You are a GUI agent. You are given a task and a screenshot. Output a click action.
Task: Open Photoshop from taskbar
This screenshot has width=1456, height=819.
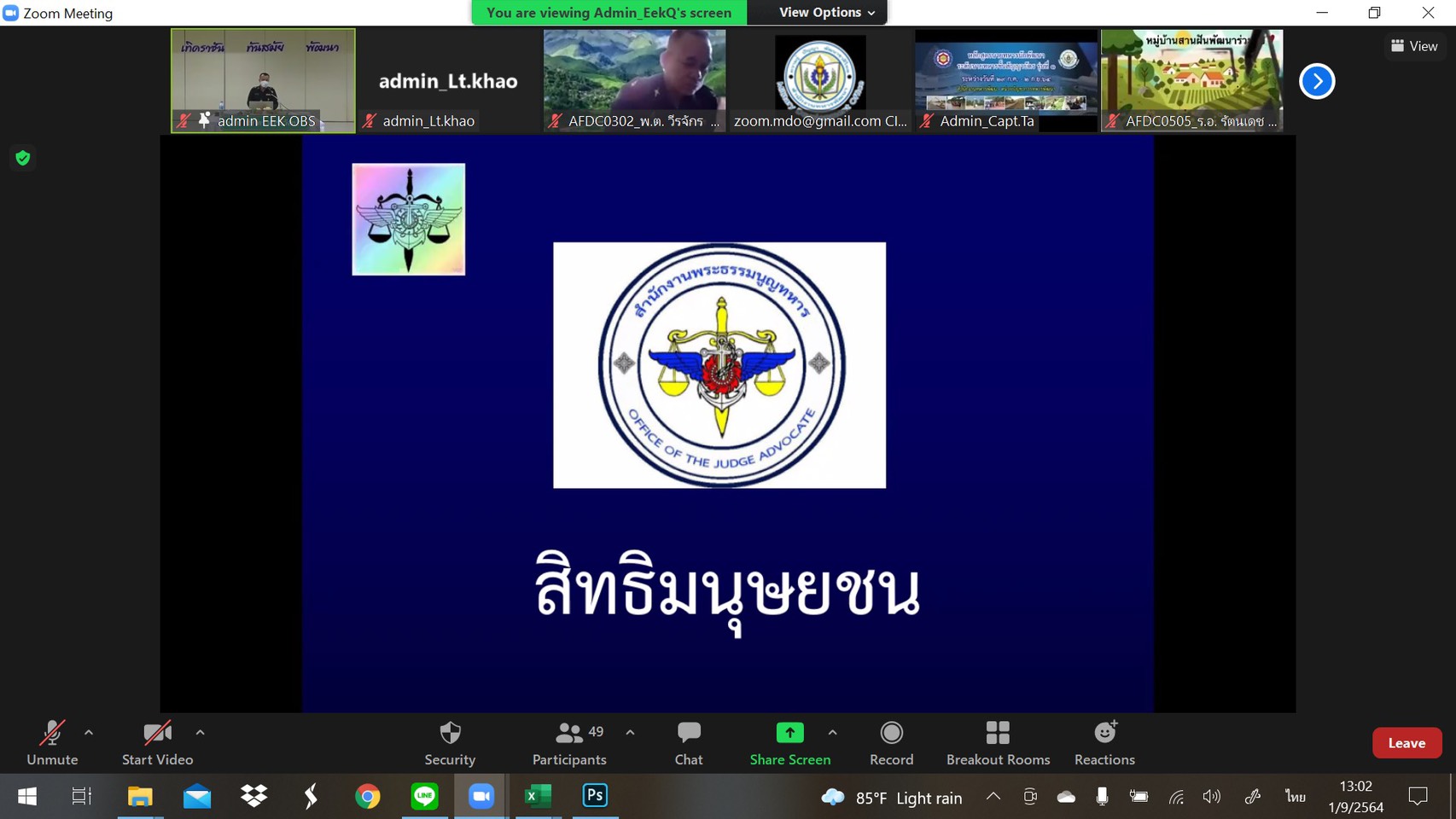[595, 797]
